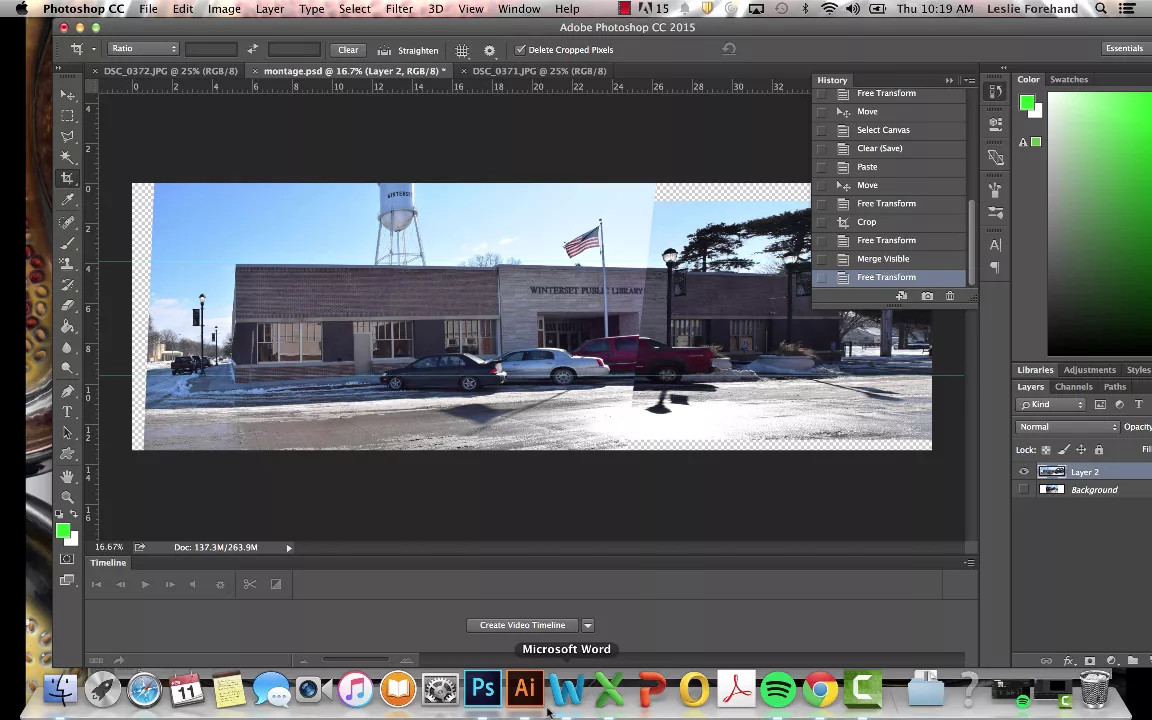This screenshot has width=1152, height=720.
Task: Open the Normal blend mode dropdown
Action: 1067,427
